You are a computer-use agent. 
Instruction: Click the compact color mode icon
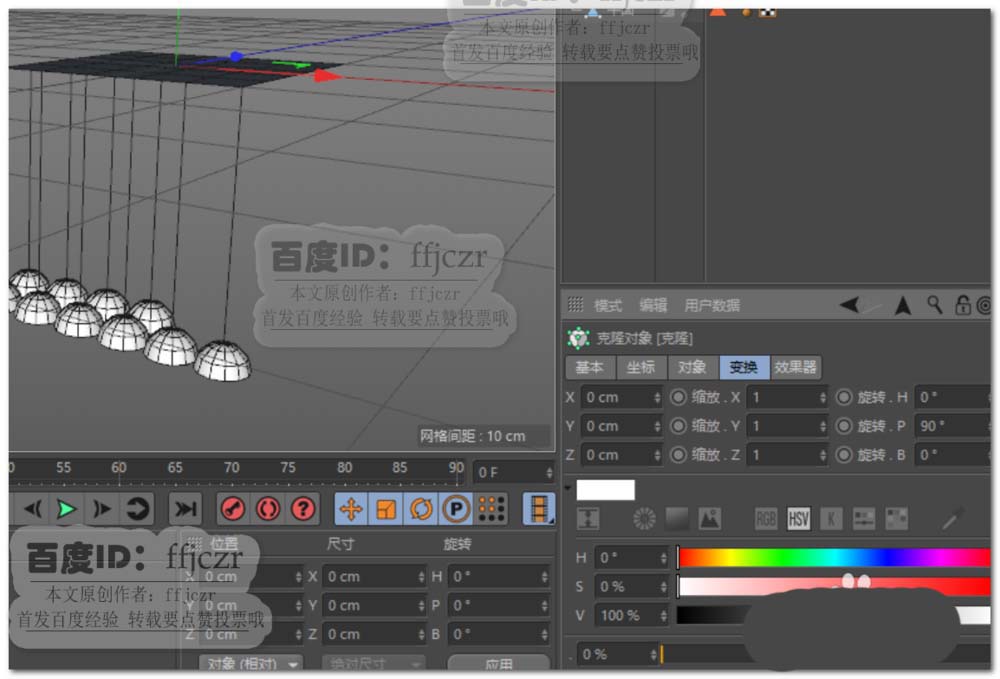coord(587,518)
